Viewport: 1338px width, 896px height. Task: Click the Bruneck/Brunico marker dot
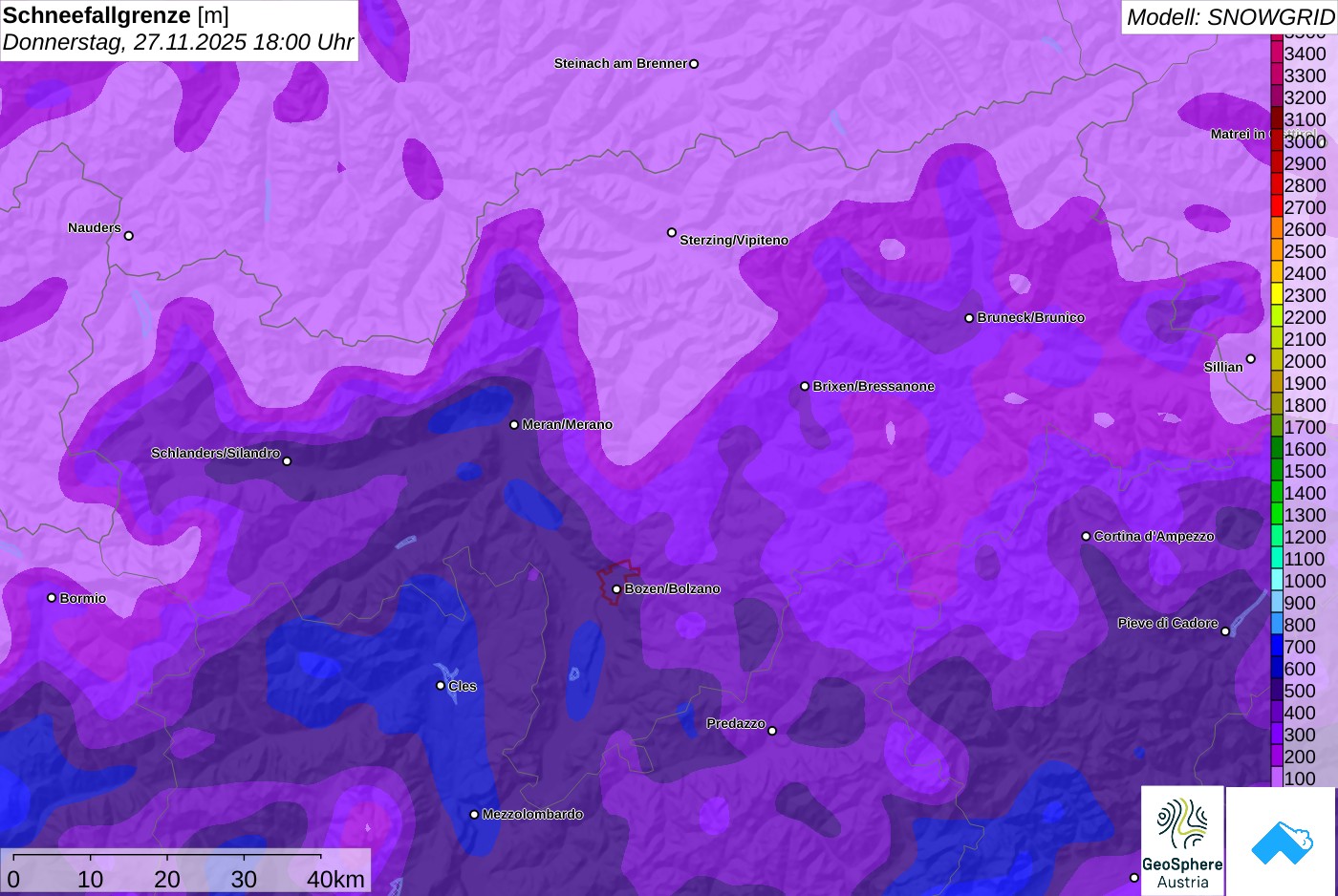pos(969,318)
